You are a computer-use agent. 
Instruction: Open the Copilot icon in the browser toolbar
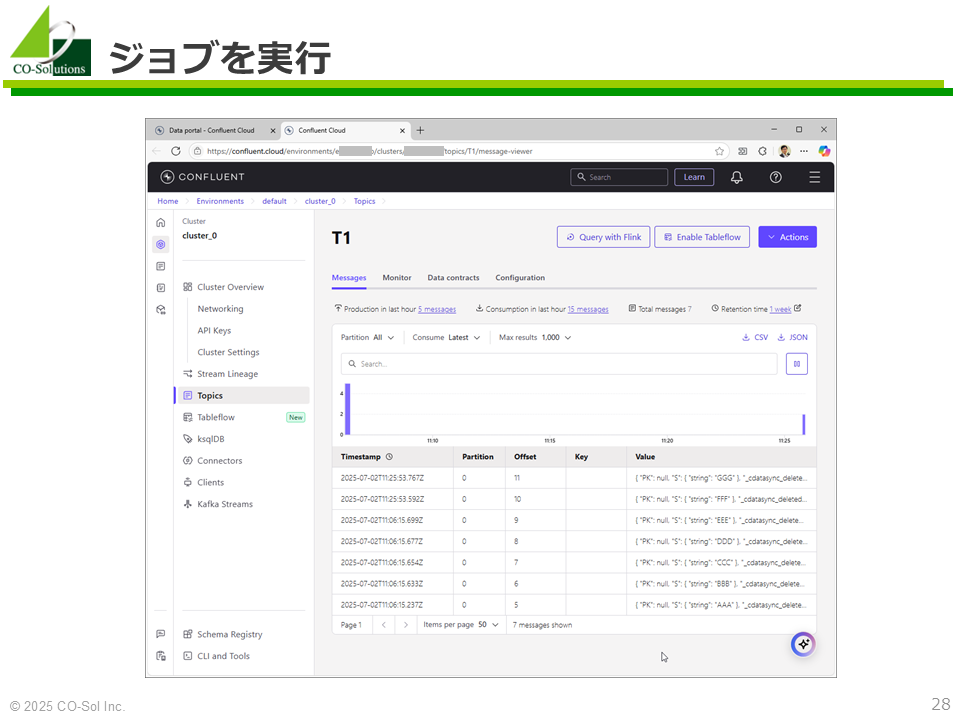click(824, 151)
